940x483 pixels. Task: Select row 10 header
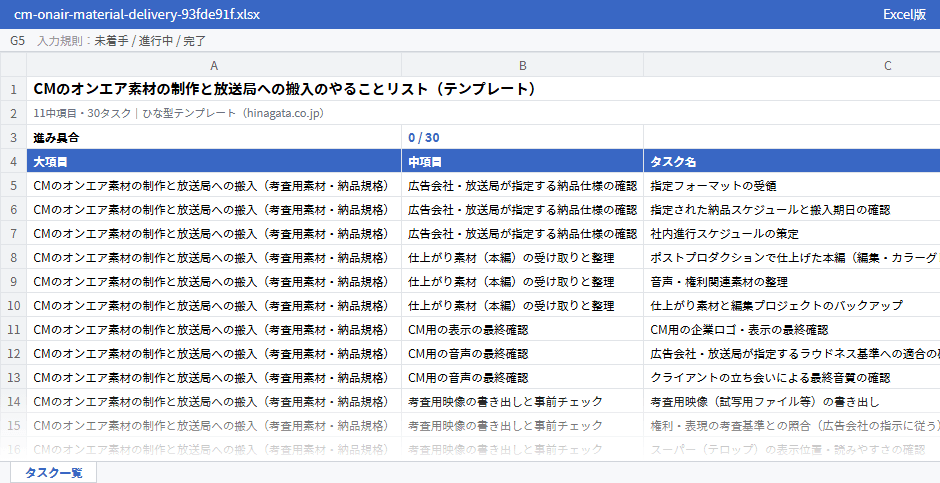[x=13, y=306]
